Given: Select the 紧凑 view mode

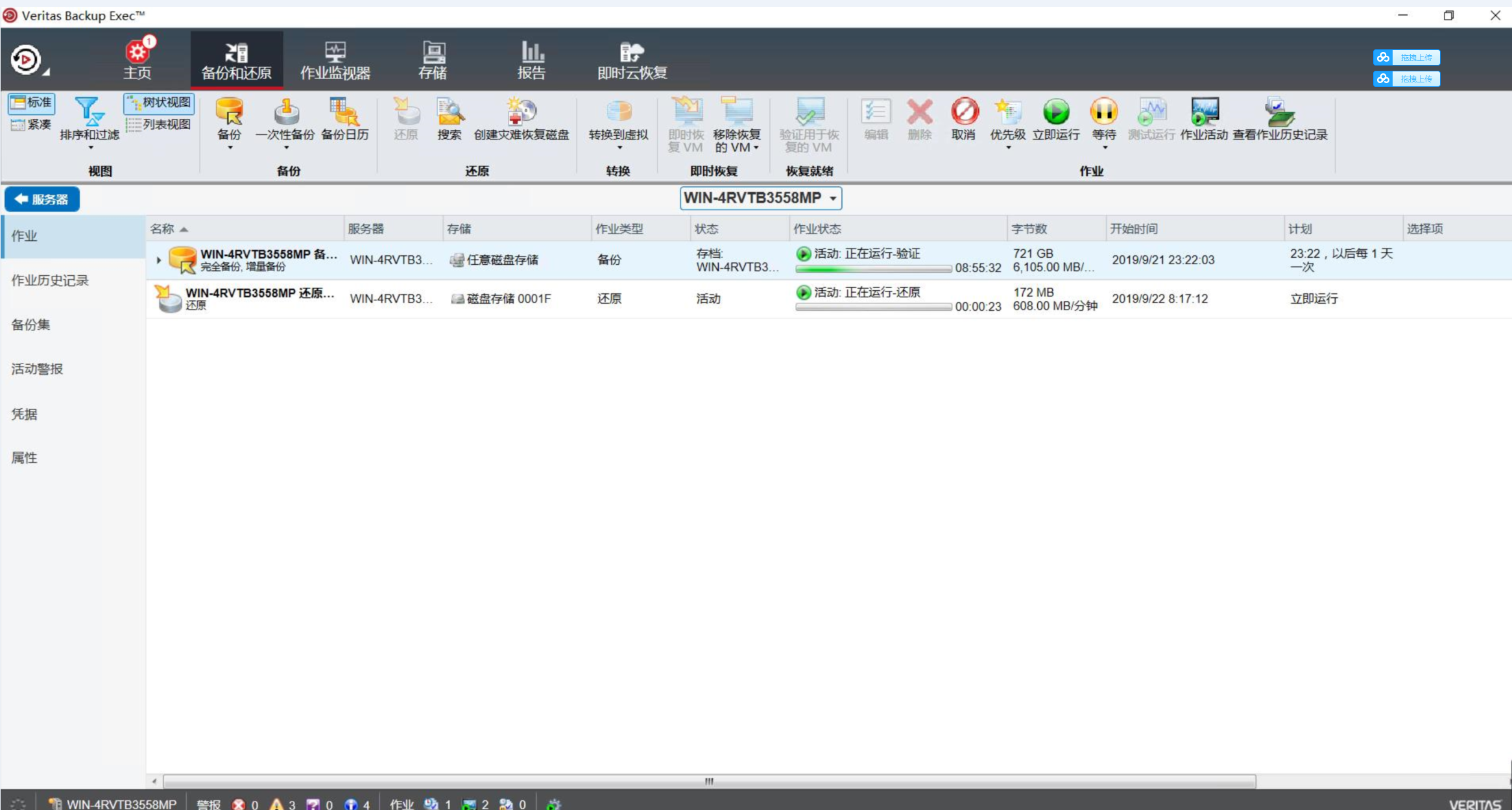Looking at the screenshot, I should 31,124.
